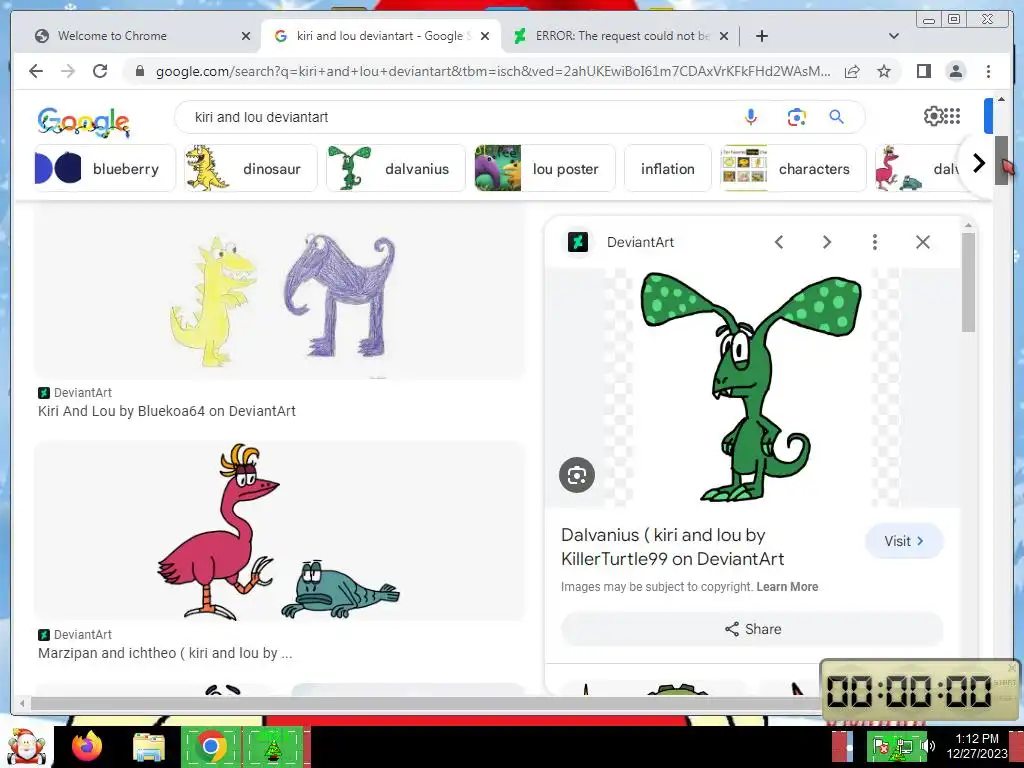Close the Welcome to Chrome tab
This screenshot has width=1024, height=768.
tap(246, 36)
